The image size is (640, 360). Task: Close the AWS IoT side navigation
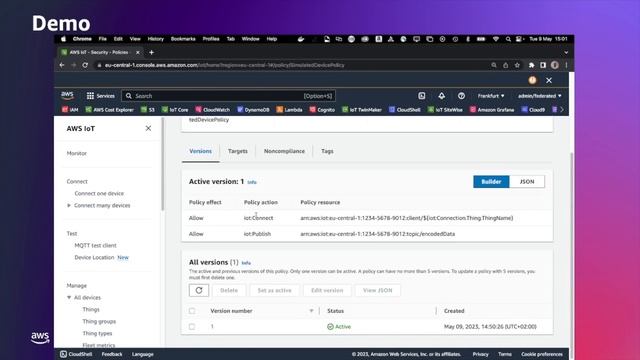tap(148, 128)
